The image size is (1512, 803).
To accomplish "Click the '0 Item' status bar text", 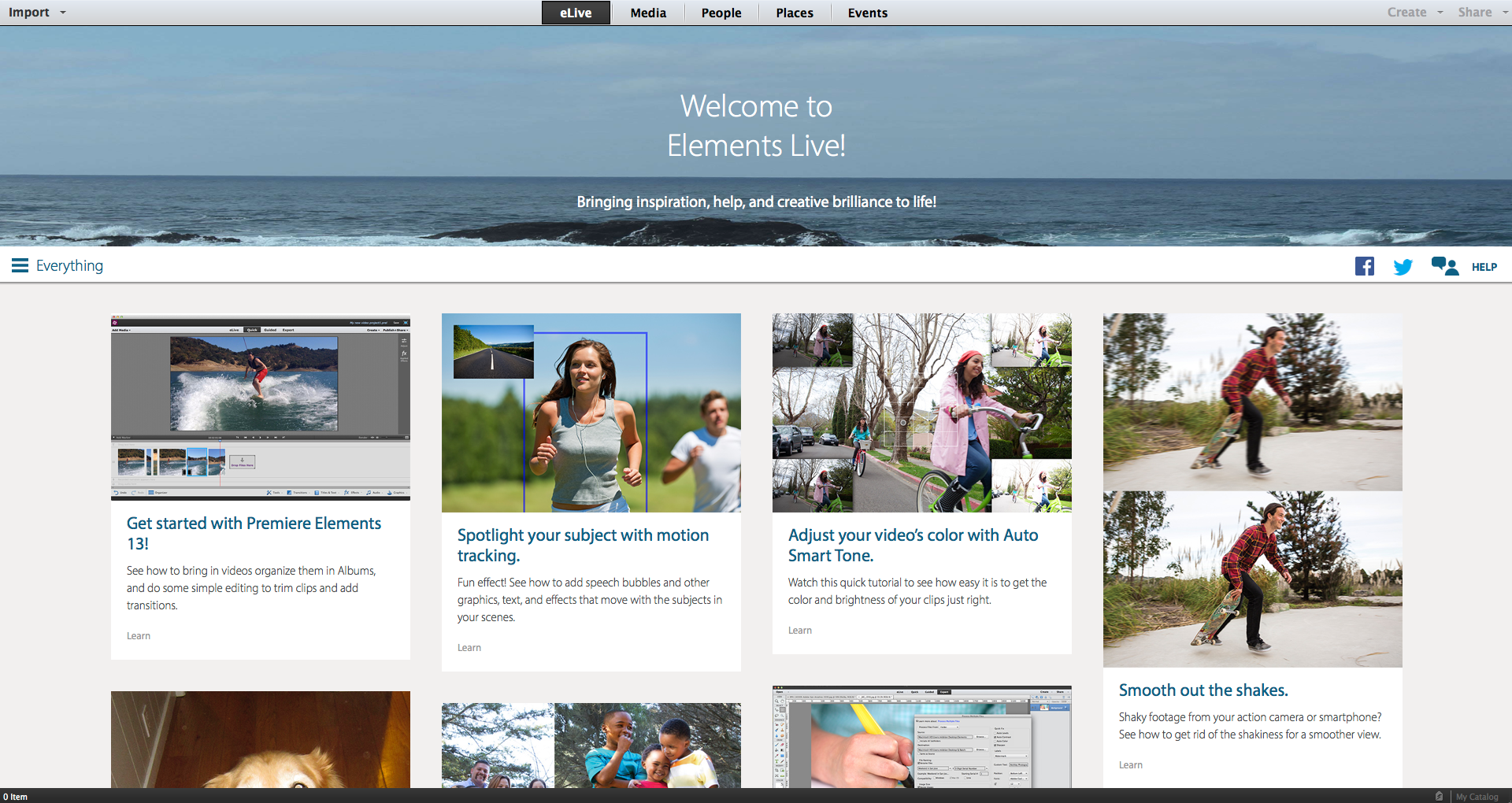I will point(16,797).
